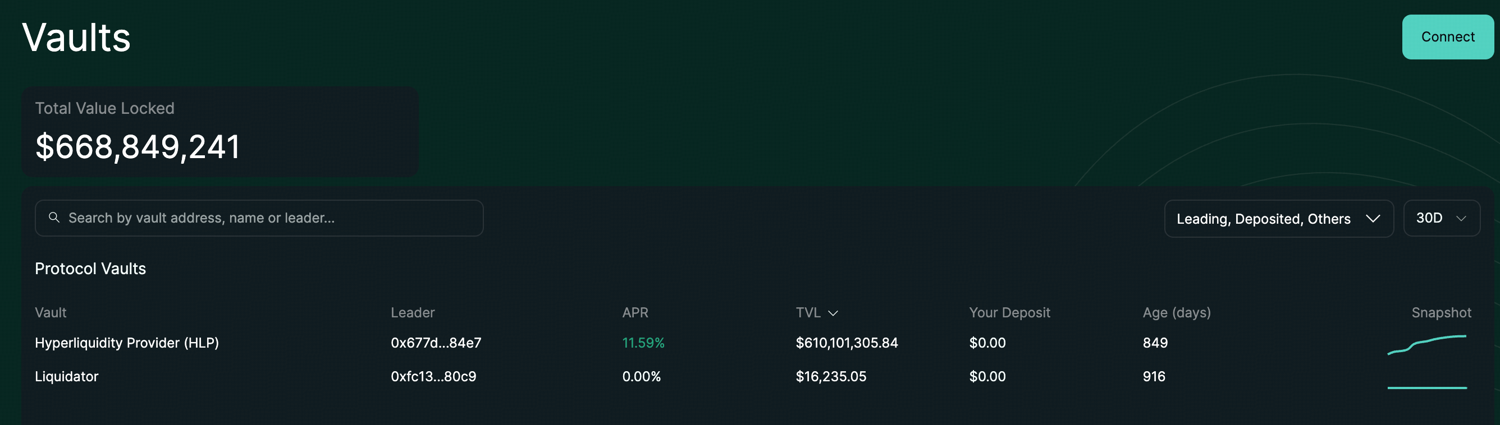Open the Hyperliquidity Provider (HLP) vault
Image resolution: width=1500 pixels, height=425 pixels.
(x=127, y=343)
